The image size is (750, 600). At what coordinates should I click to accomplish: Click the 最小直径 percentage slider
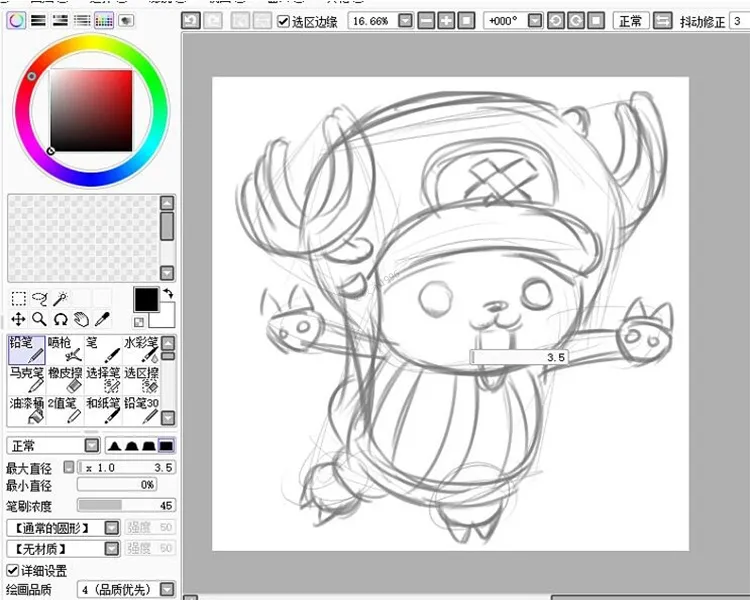pyautogui.click(x=117, y=485)
